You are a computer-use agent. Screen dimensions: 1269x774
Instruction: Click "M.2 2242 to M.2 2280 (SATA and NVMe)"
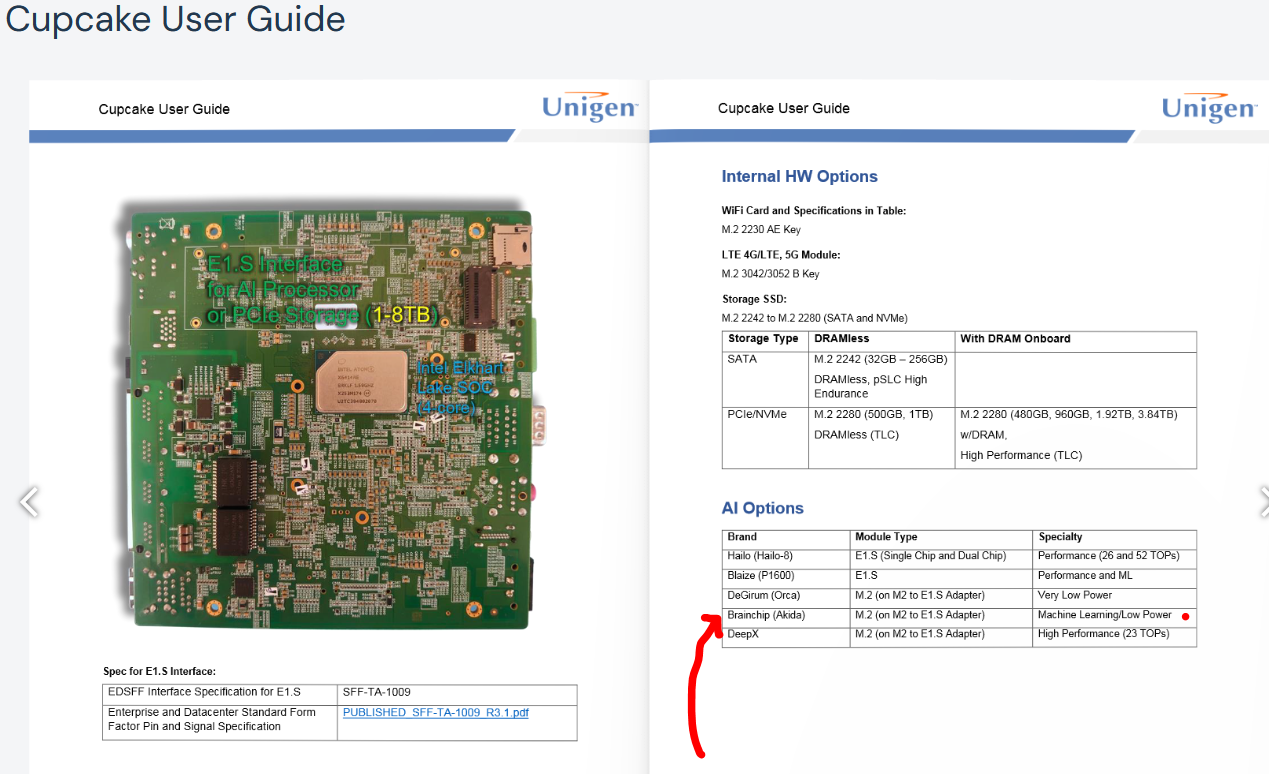[815, 318]
